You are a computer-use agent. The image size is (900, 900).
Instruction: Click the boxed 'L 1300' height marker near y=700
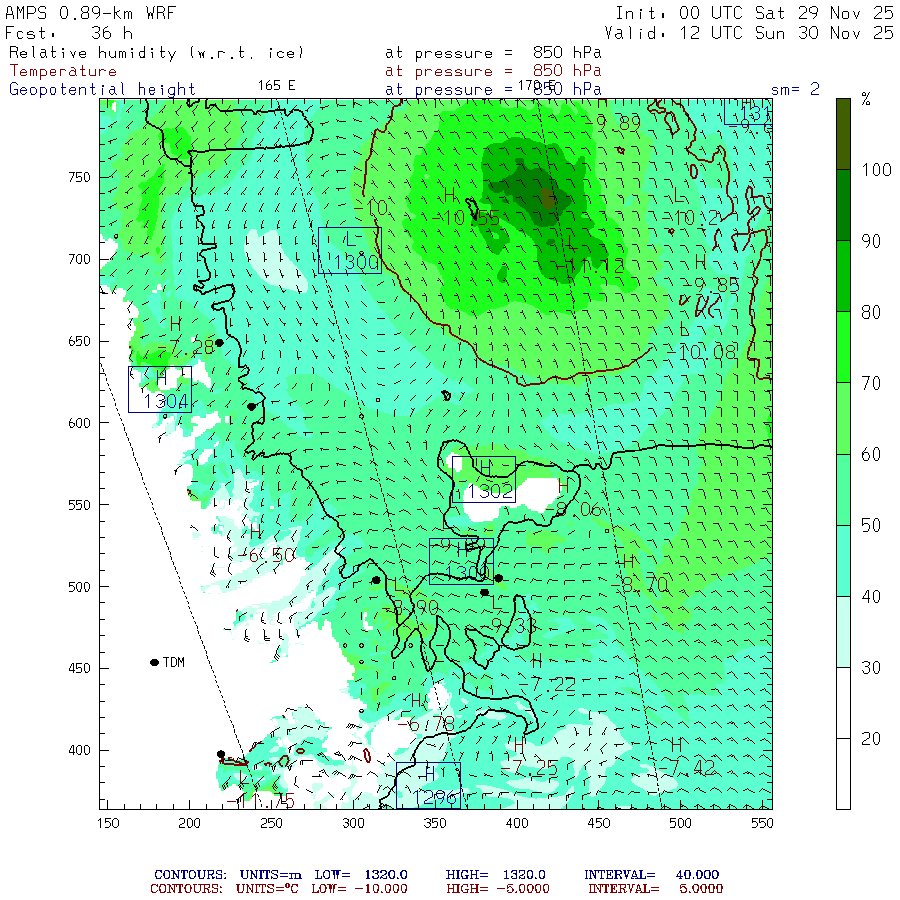(x=350, y=250)
